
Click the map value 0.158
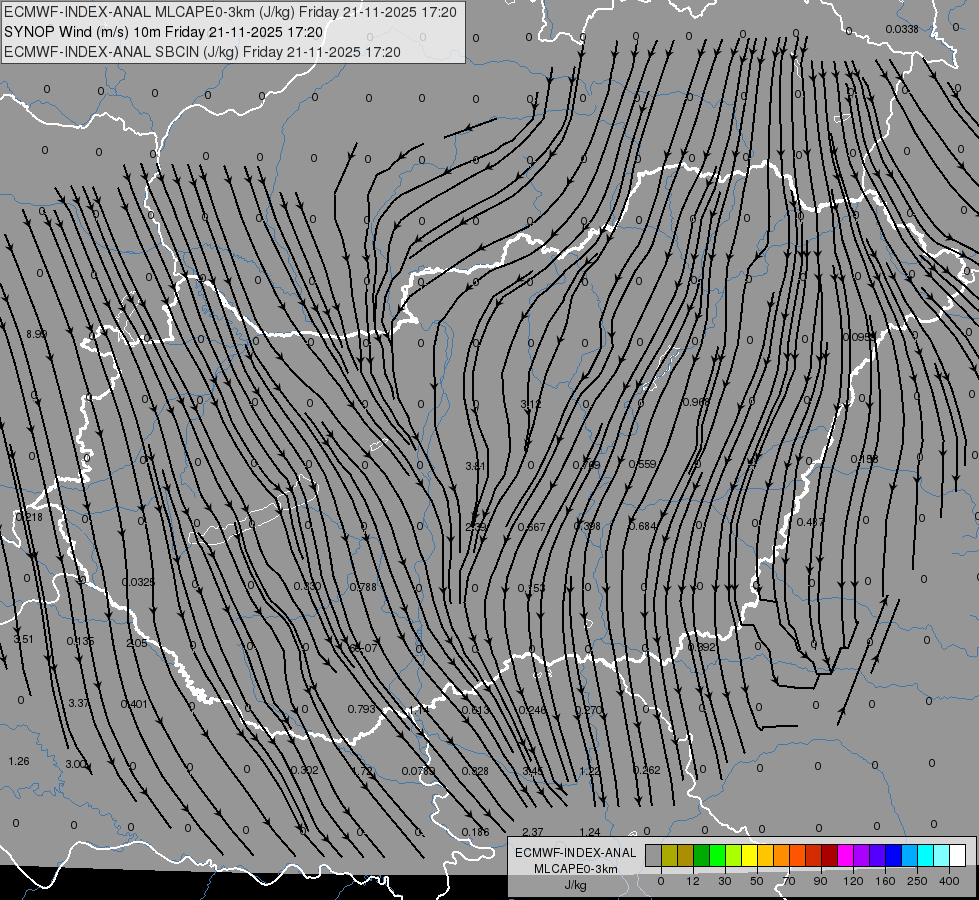click(865, 459)
